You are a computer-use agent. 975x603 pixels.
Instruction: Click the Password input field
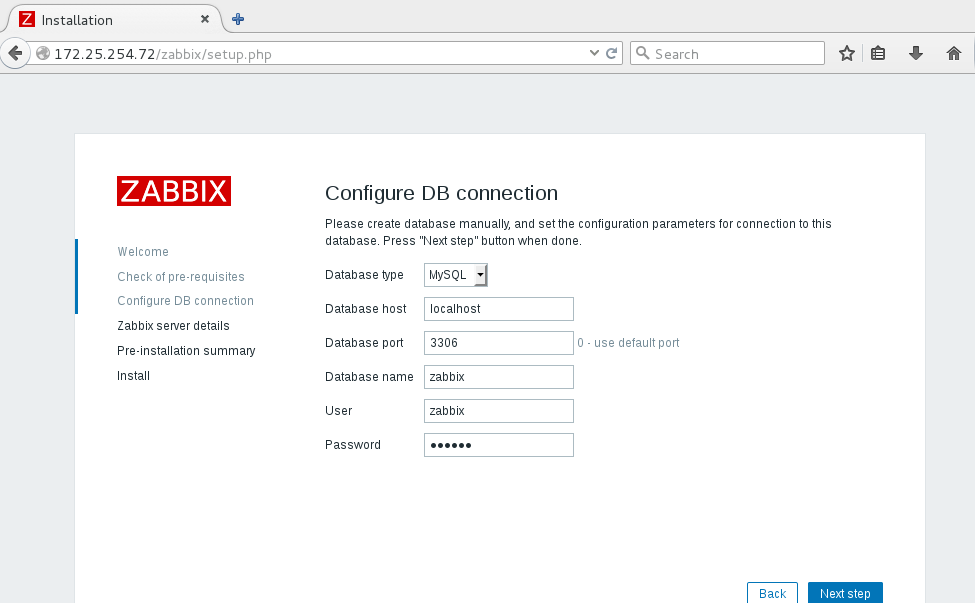499,445
